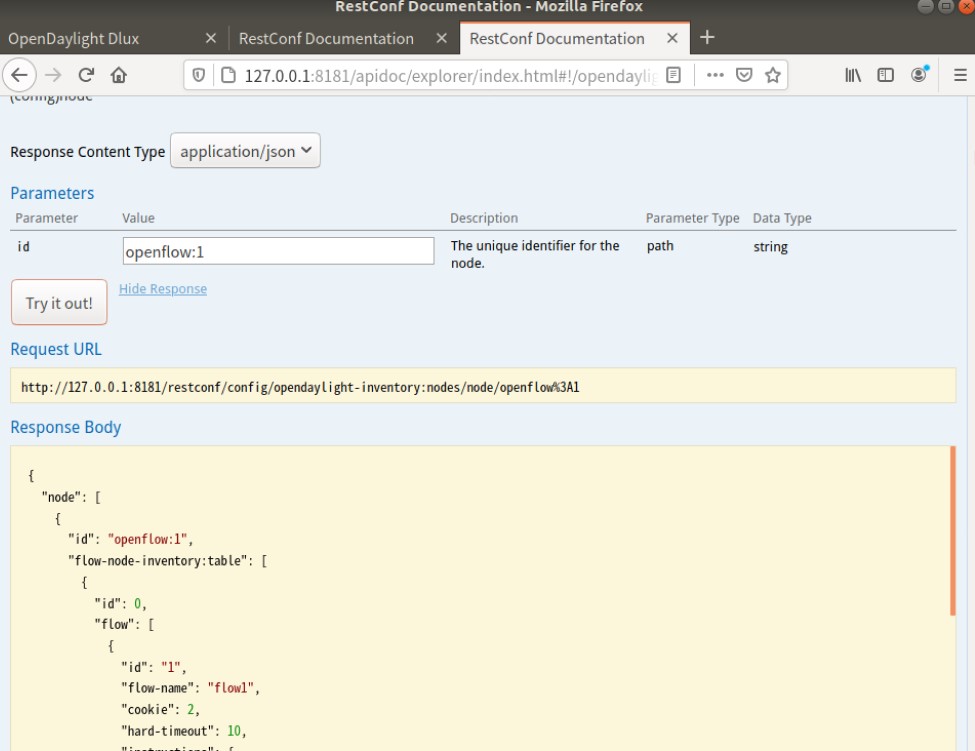Click the Data Type value "string"
This screenshot has height=751, width=975.
770,247
